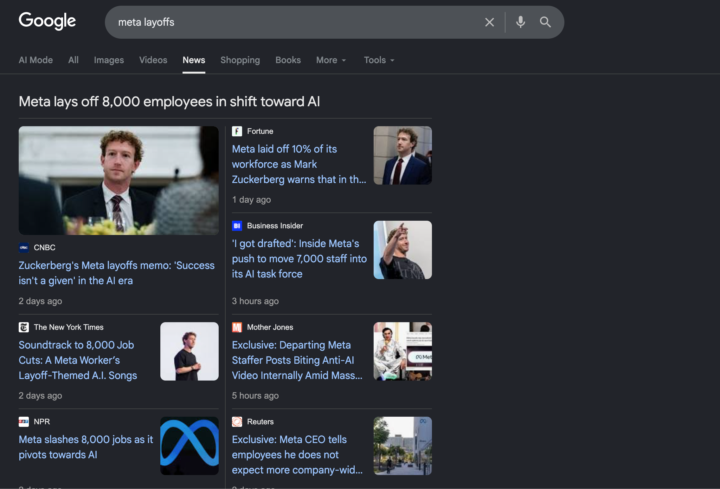Screen dimensions: 720x489
Task: Click the '1 day ago' timestamp
Action: pyautogui.click(x=252, y=200)
